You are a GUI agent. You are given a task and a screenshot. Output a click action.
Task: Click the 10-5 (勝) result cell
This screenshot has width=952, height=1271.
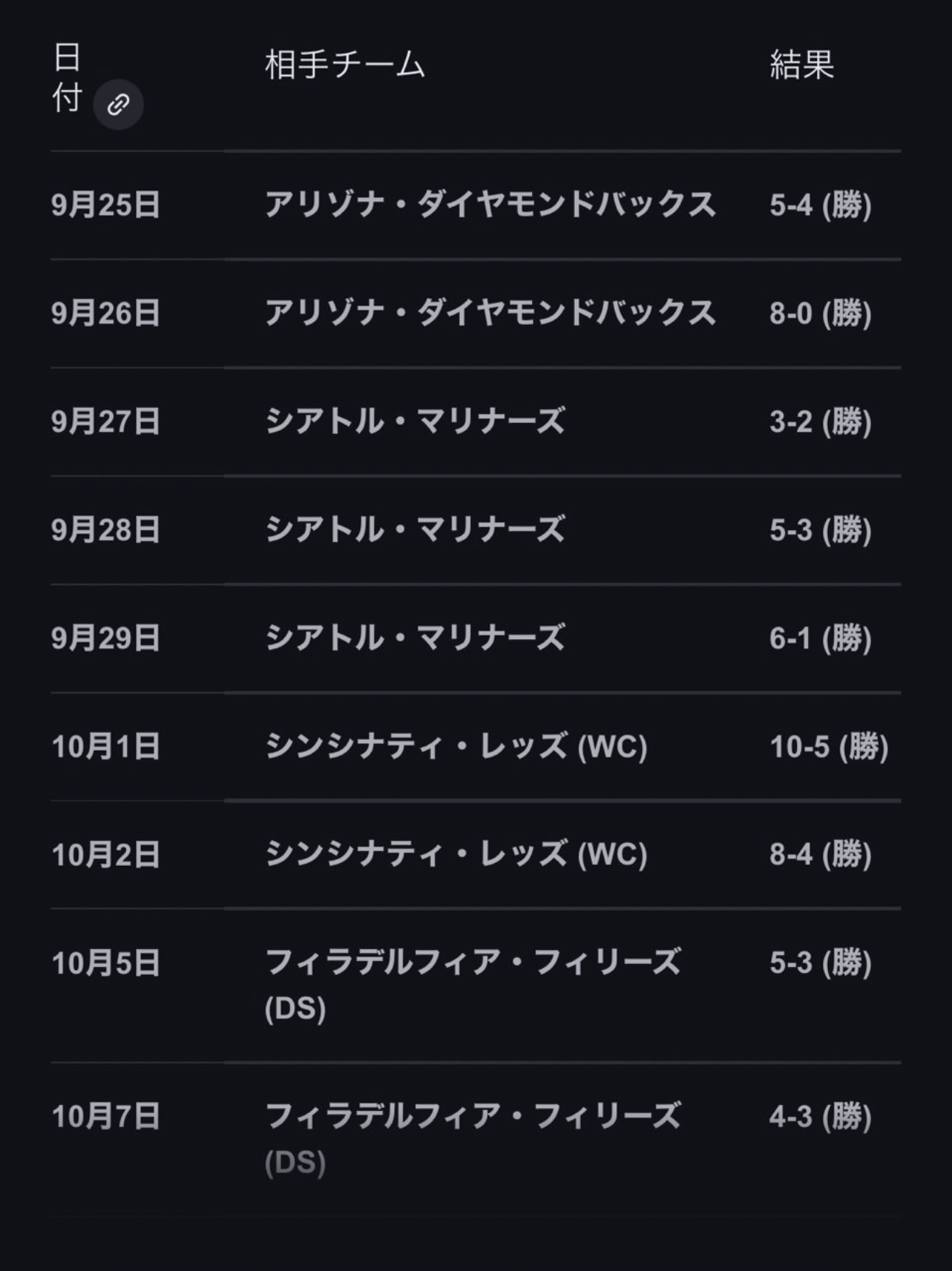coord(829,747)
